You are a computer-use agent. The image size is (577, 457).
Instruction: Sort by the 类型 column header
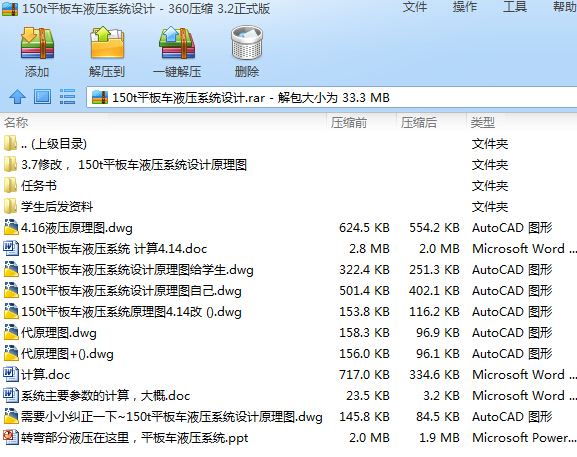point(482,123)
